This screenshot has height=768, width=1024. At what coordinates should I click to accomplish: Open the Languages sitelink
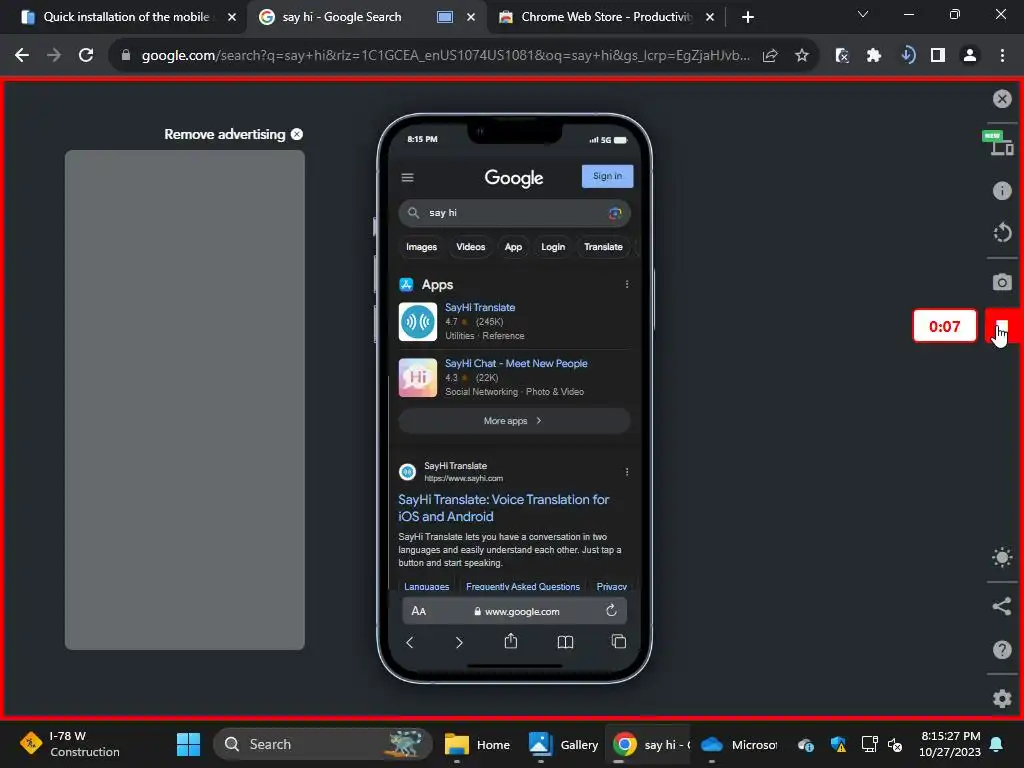click(426, 586)
